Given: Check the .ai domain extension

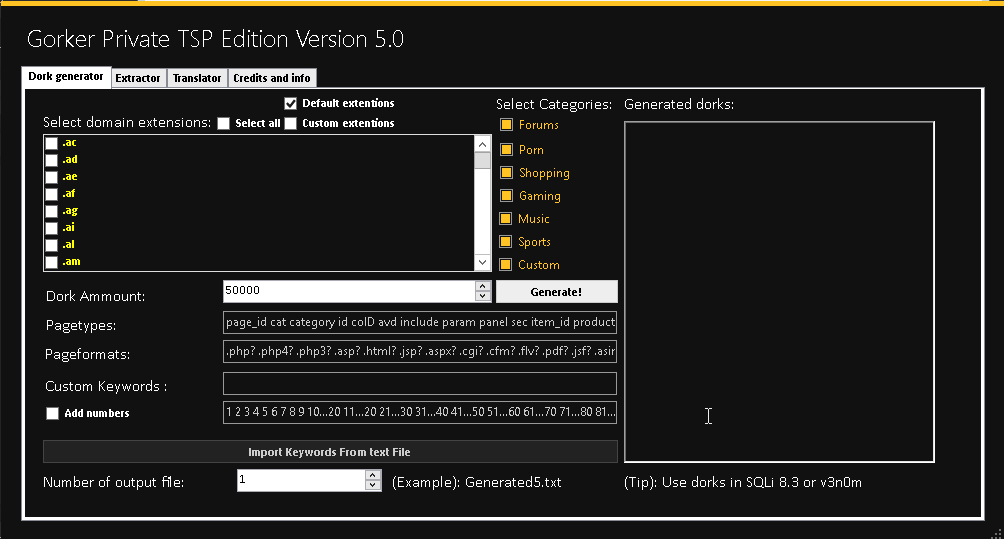Looking at the screenshot, I should tap(52, 228).
